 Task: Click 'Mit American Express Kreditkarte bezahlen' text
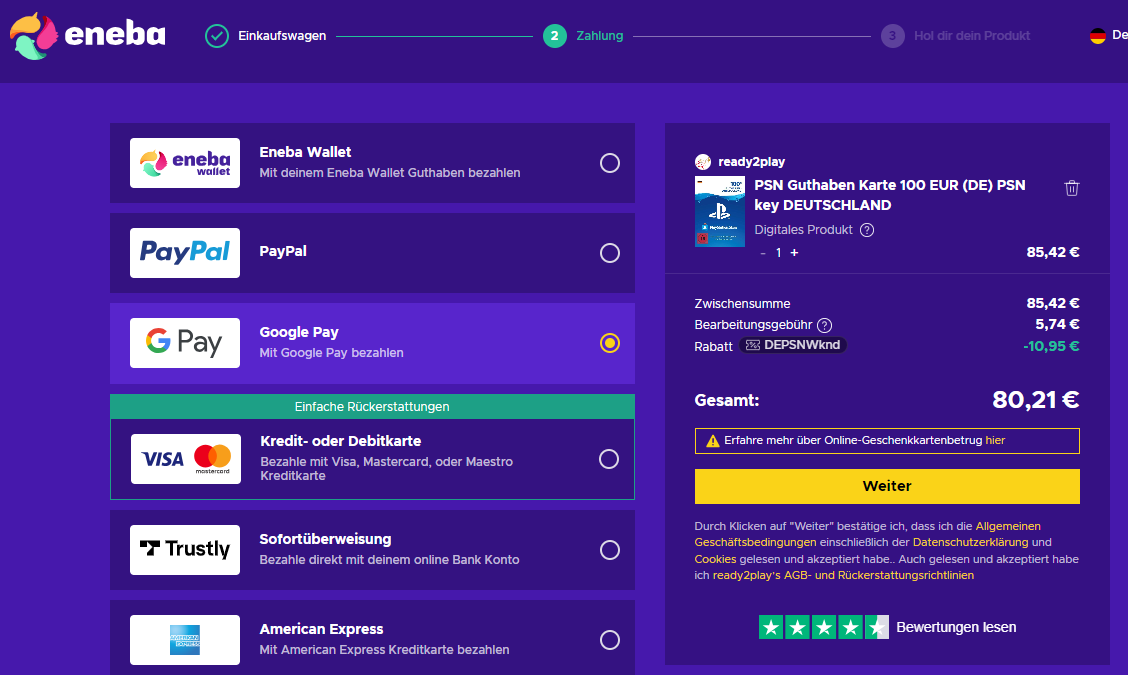[x=384, y=650]
